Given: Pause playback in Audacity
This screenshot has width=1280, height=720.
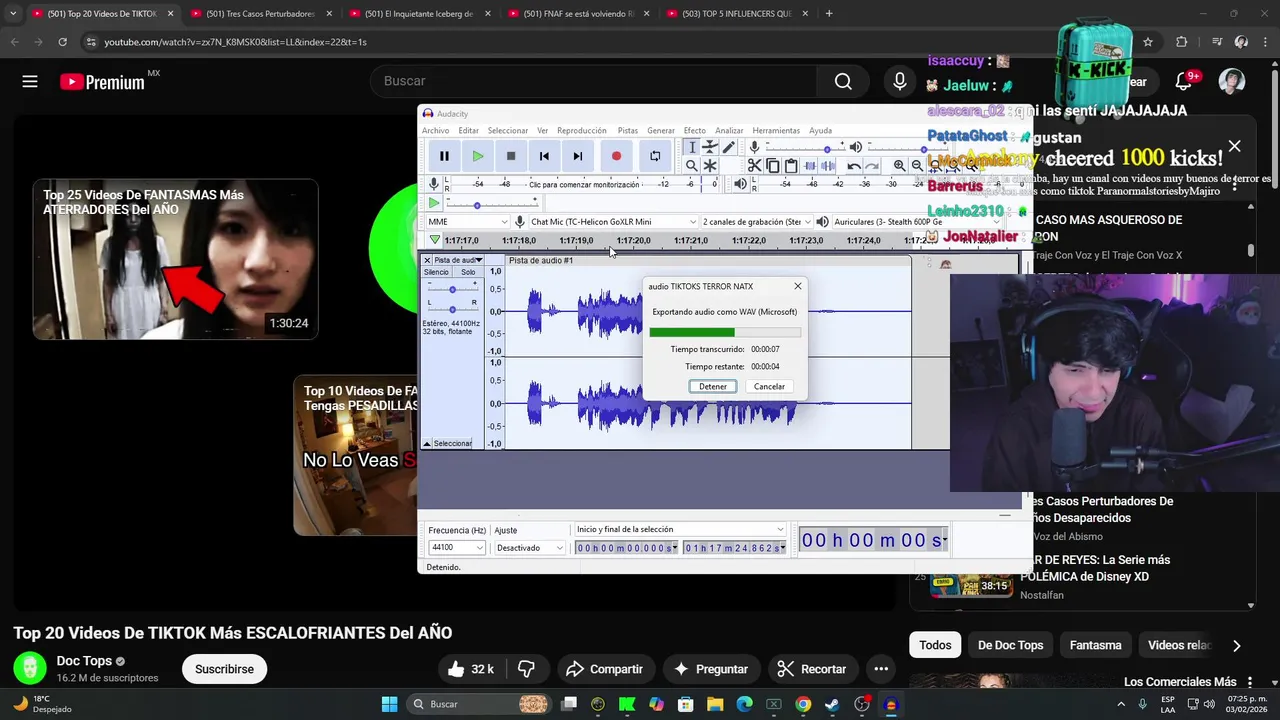Looking at the screenshot, I should click(x=444, y=156).
